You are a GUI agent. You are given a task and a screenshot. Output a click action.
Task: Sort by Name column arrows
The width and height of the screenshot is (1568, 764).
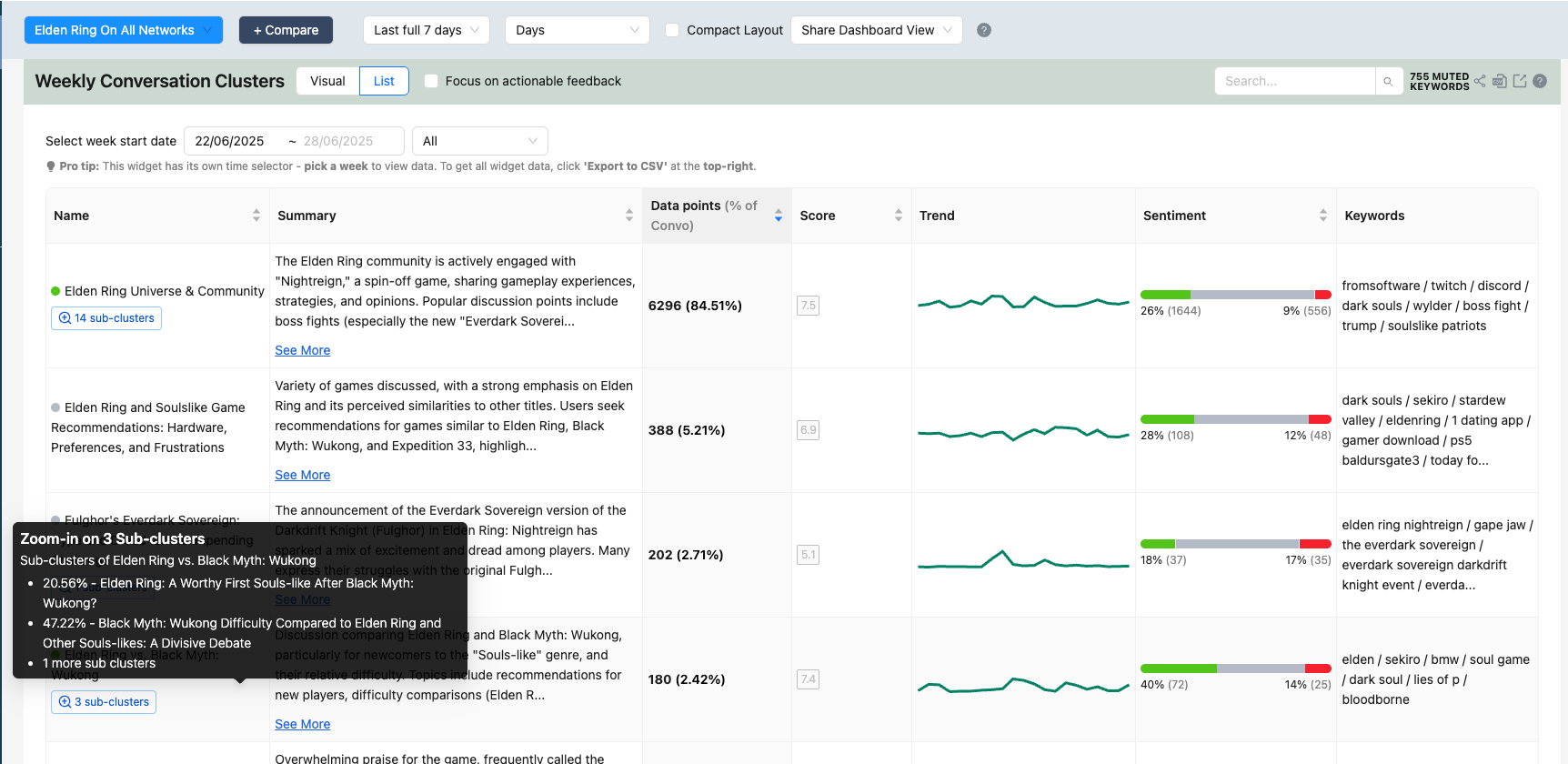(x=256, y=216)
